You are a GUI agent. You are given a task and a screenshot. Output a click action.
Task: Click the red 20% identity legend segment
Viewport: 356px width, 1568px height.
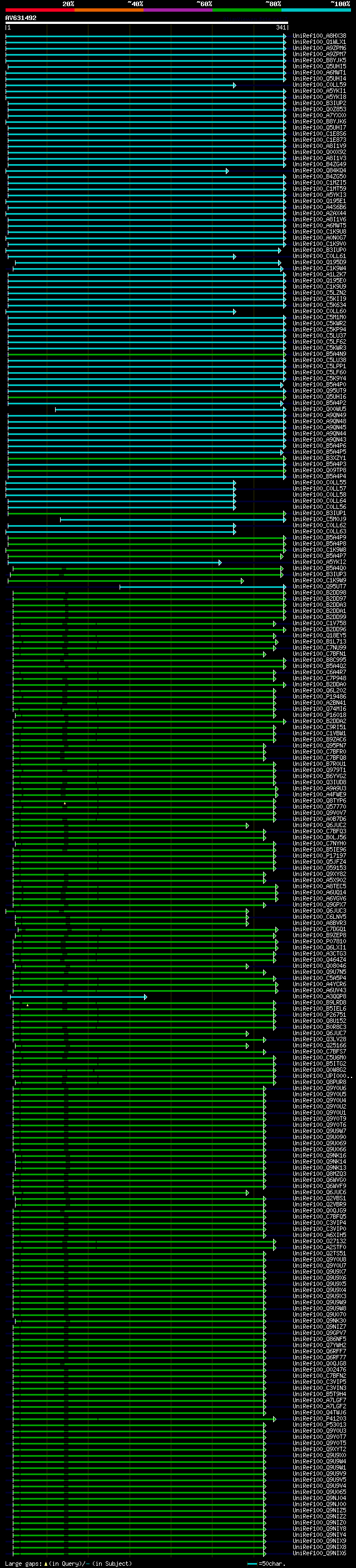(x=39, y=11)
